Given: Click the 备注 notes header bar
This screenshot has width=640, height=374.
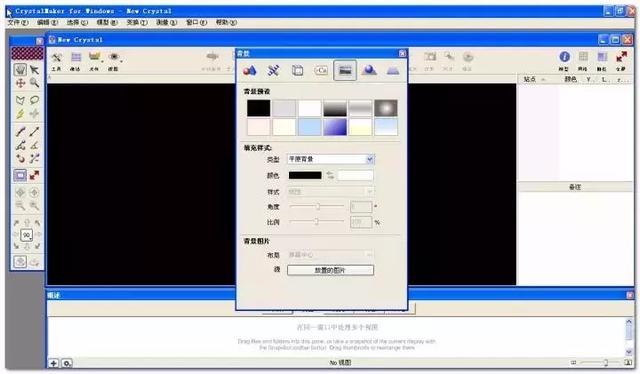Looking at the screenshot, I should click(575, 187).
